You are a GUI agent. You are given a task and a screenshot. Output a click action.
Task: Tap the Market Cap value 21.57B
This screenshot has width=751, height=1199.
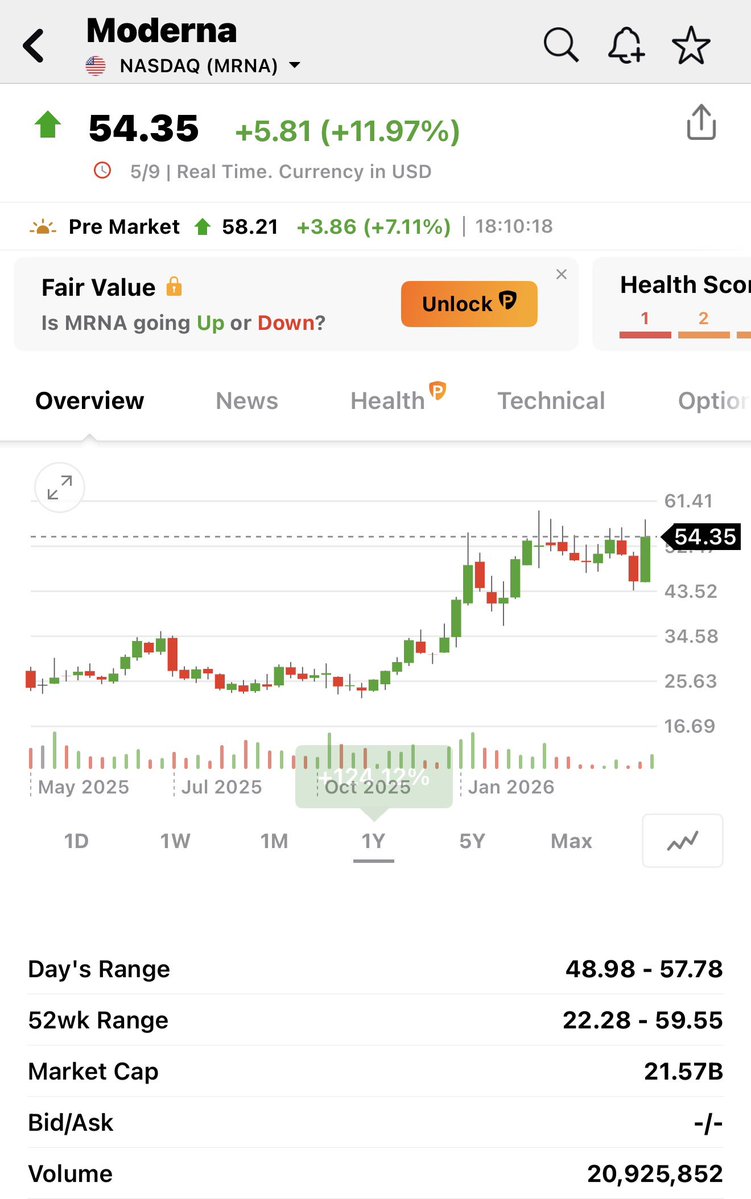point(683,1071)
